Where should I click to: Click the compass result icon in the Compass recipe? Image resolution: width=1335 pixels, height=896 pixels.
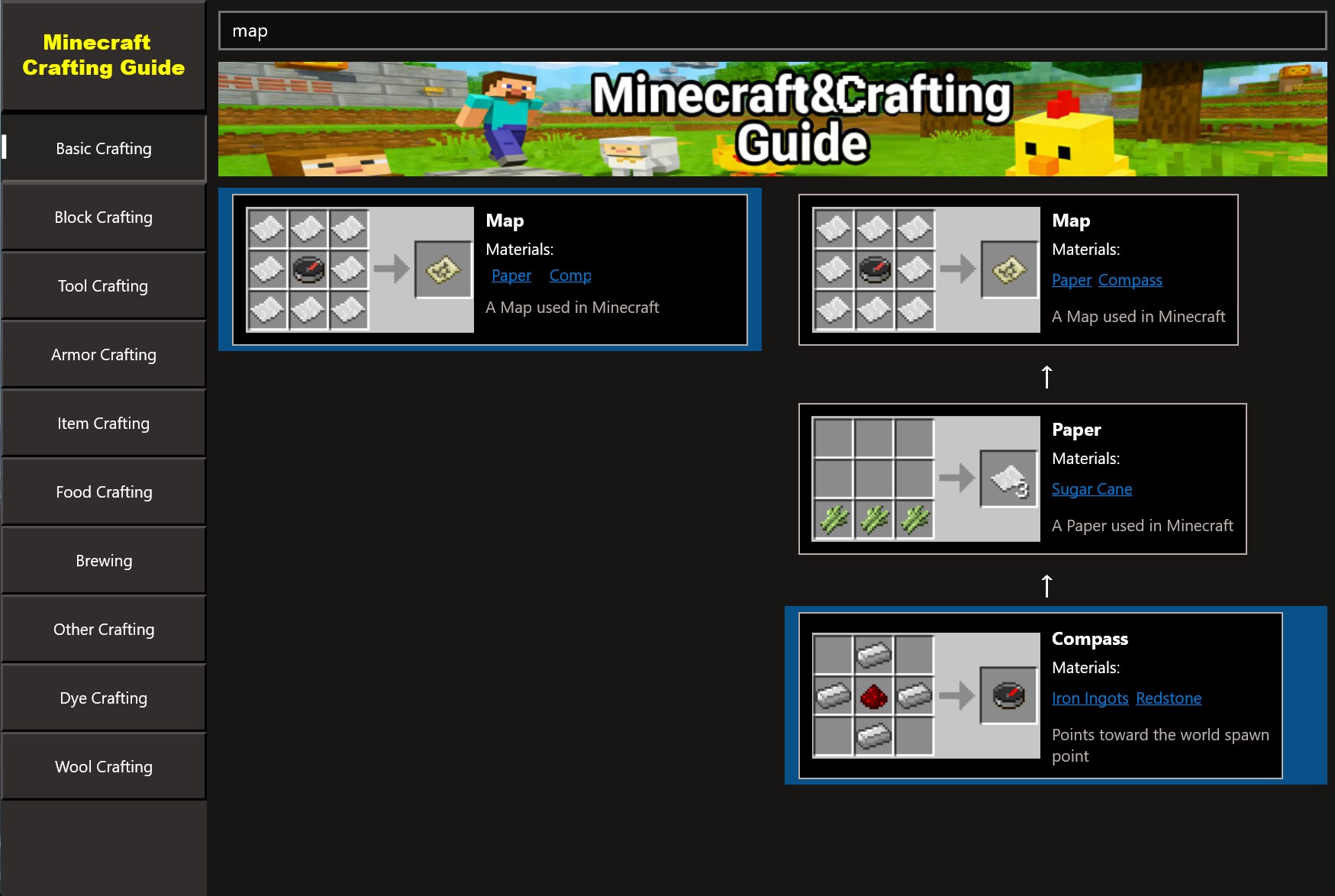click(x=1009, y=695)
